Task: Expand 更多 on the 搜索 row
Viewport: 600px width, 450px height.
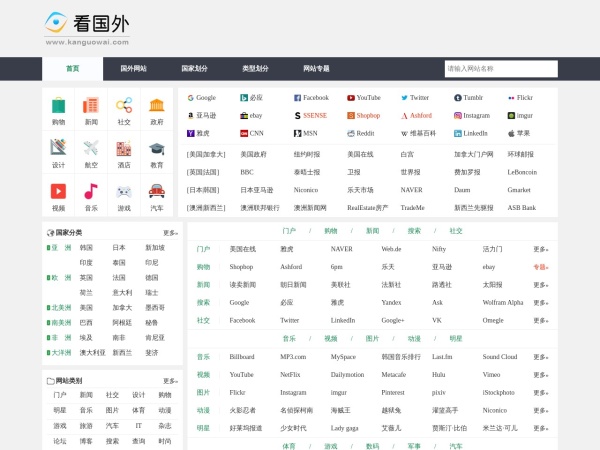Action: [x=541, y=303]
